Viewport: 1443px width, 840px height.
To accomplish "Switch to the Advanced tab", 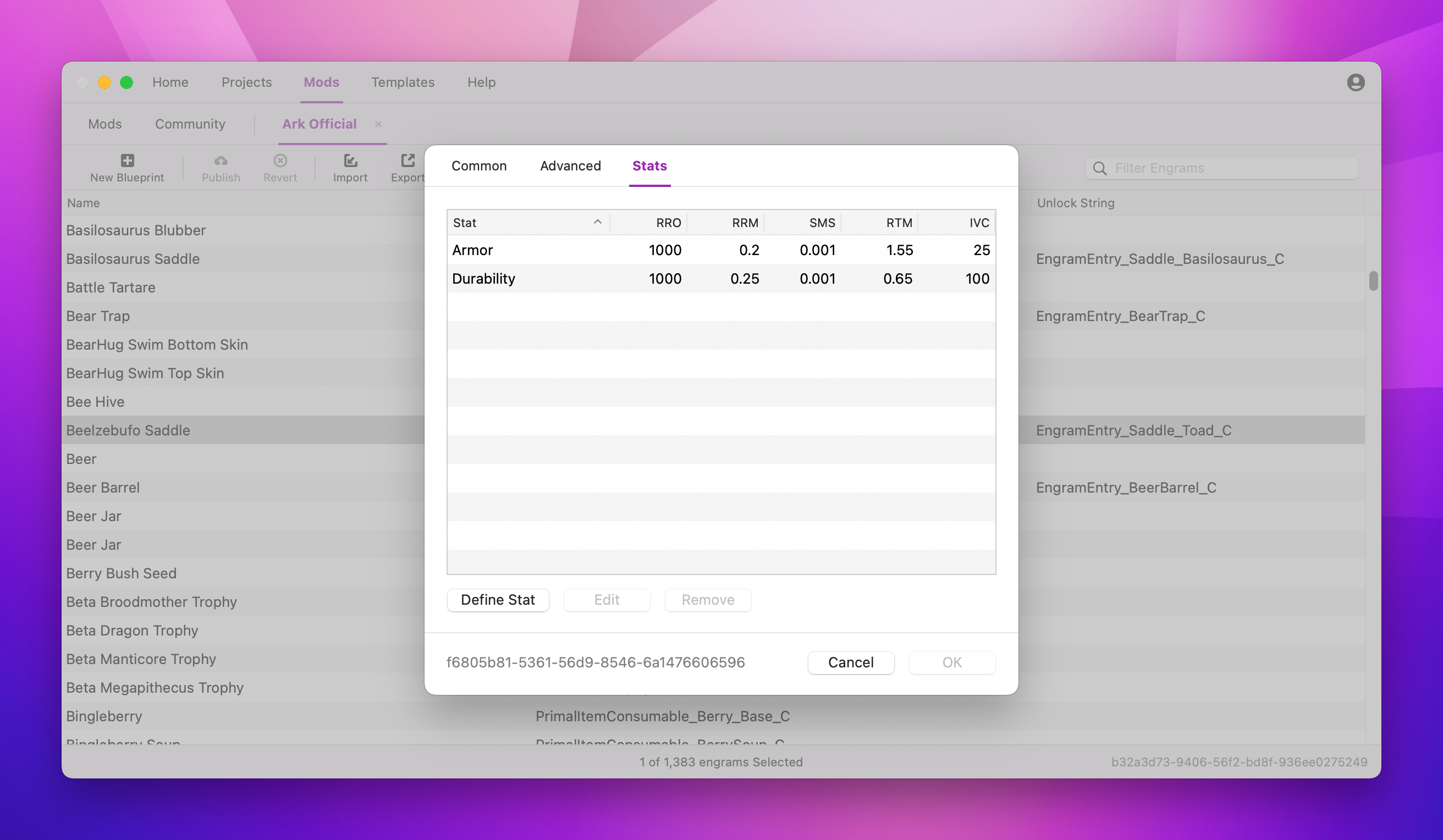I will tap(570, 166).
